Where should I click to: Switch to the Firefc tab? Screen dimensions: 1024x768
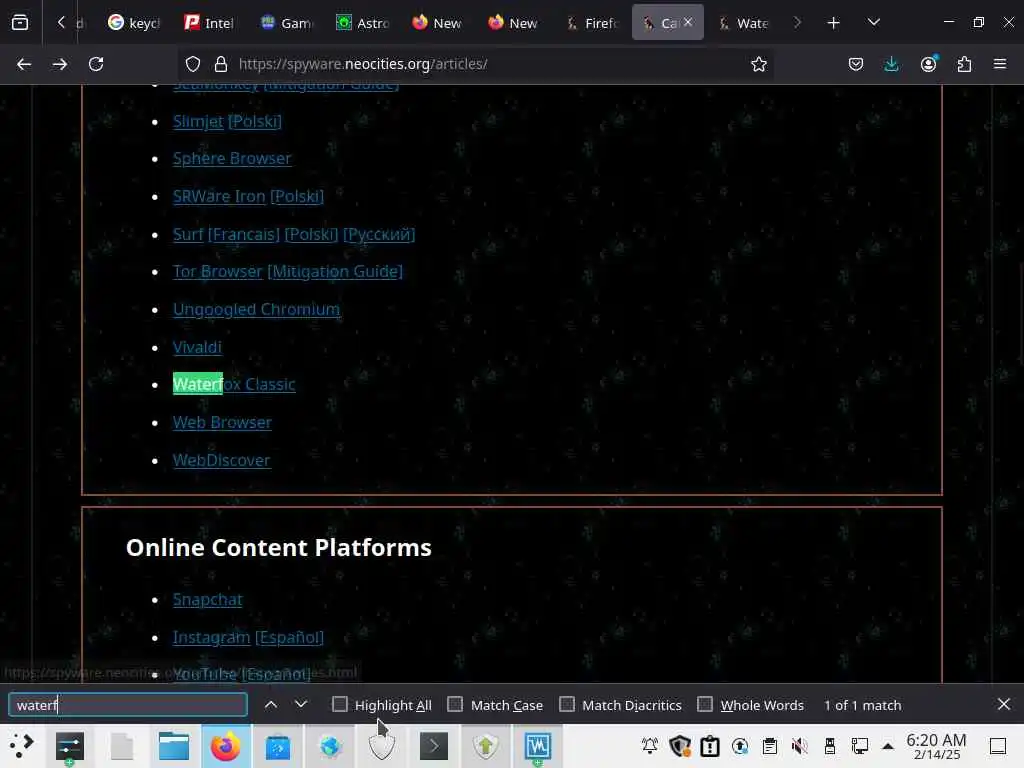[x=592, y=23]
